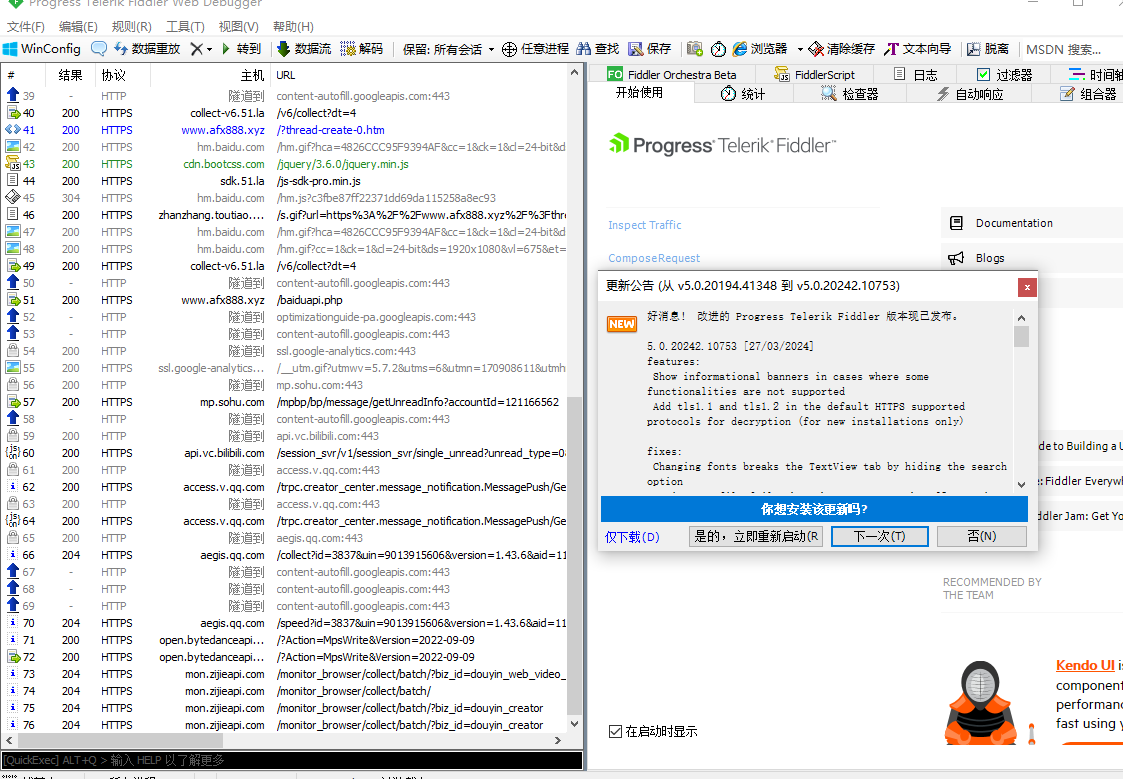Screen dimensions: 1123x779
Task: Open the Rules (规则) menu
Action: coord(132,27)
